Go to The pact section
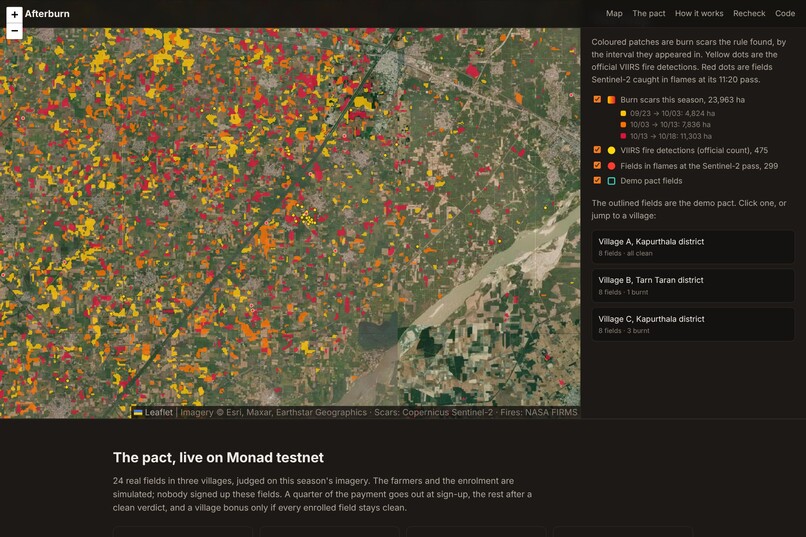 [649, 13]
